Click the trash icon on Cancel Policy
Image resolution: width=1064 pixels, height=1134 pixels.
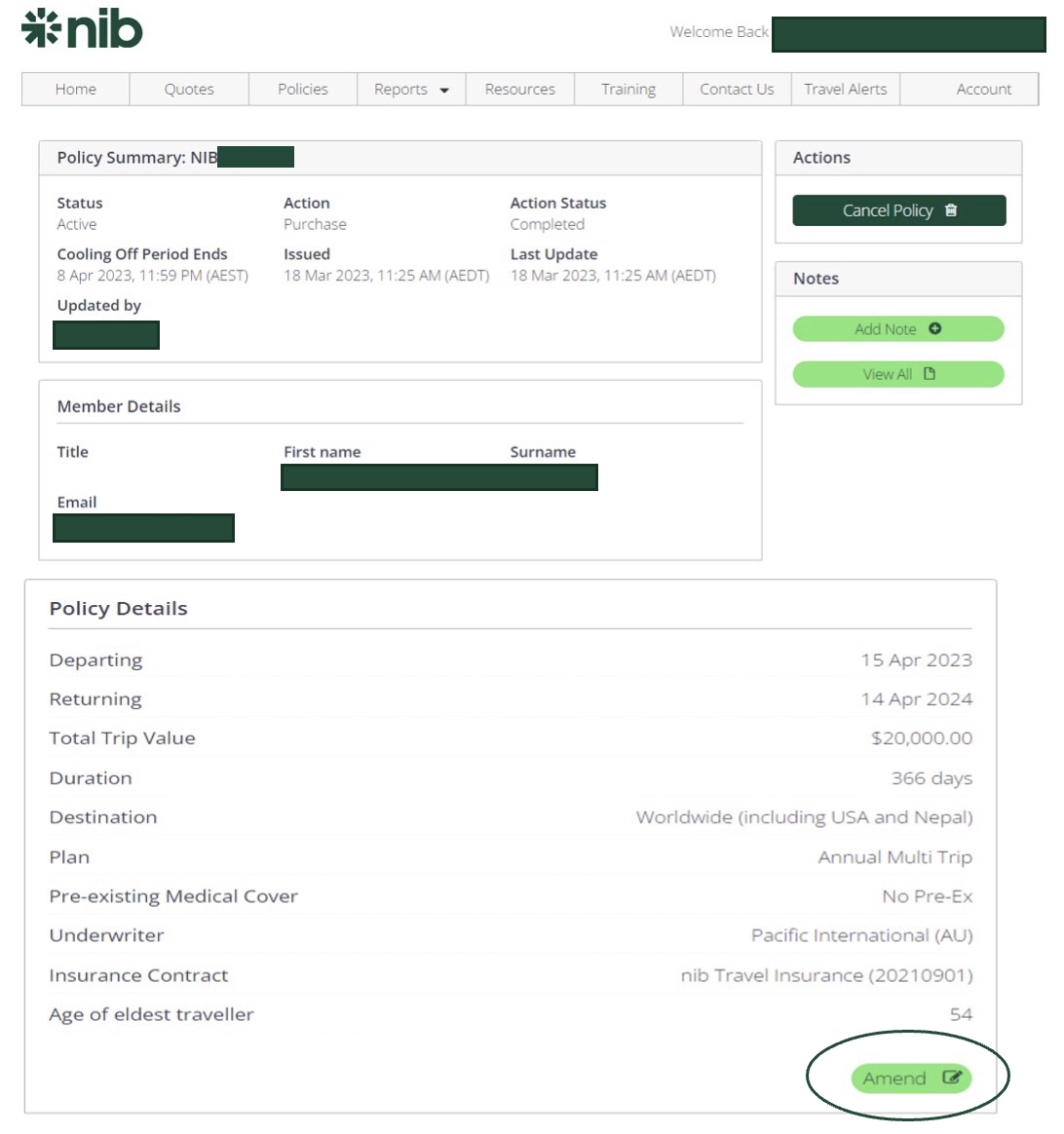950,209
